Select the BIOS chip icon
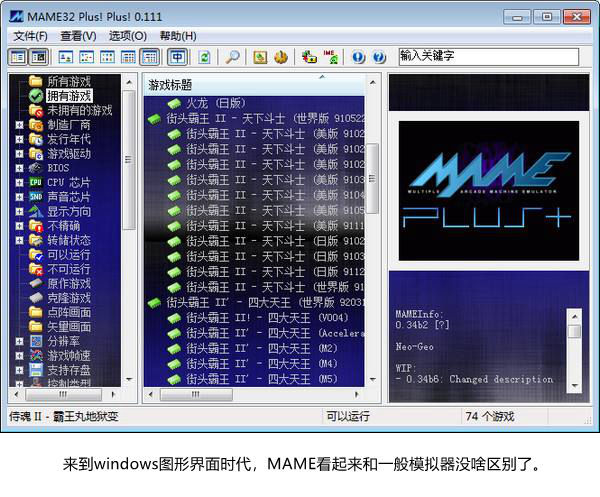 [36, 168]
